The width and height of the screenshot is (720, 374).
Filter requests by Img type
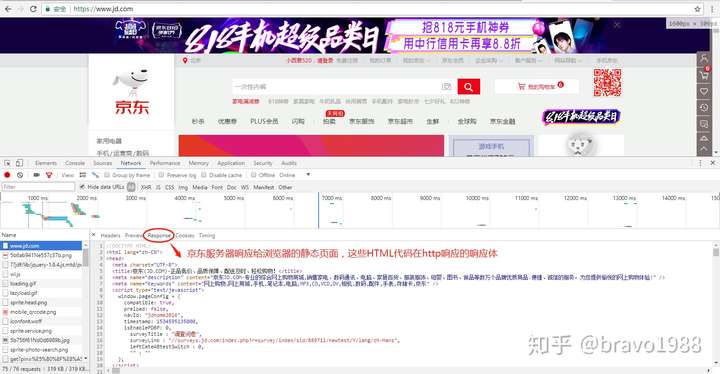[183, 187]
